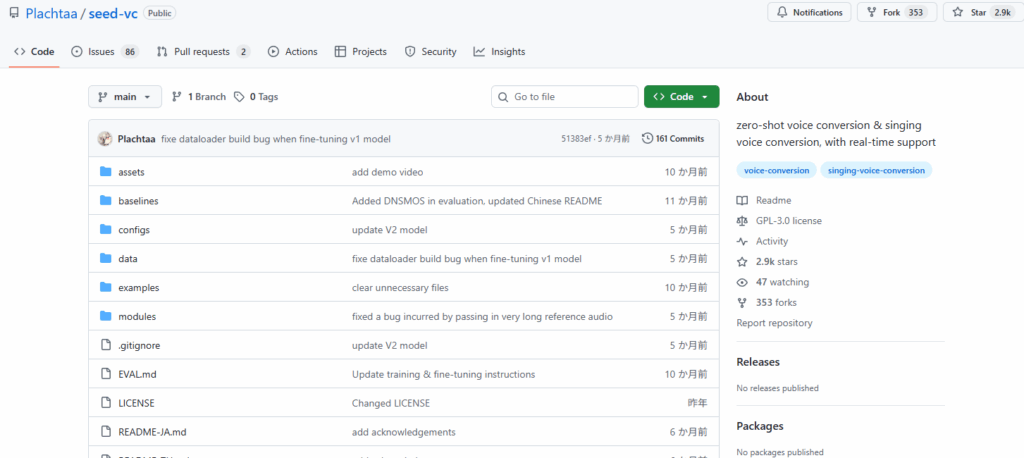Open the Pull requests tab

[x=203, y=52]
